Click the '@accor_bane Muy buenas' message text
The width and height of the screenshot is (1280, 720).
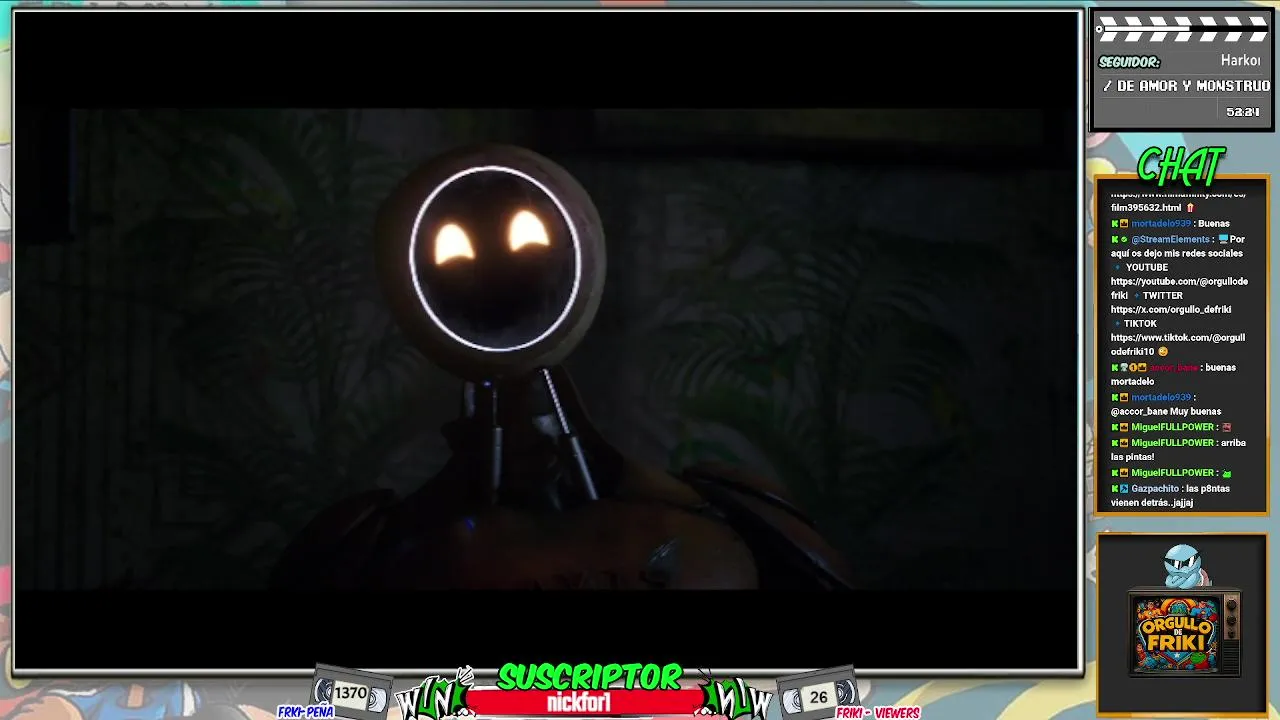click(x=1166, y=411)
